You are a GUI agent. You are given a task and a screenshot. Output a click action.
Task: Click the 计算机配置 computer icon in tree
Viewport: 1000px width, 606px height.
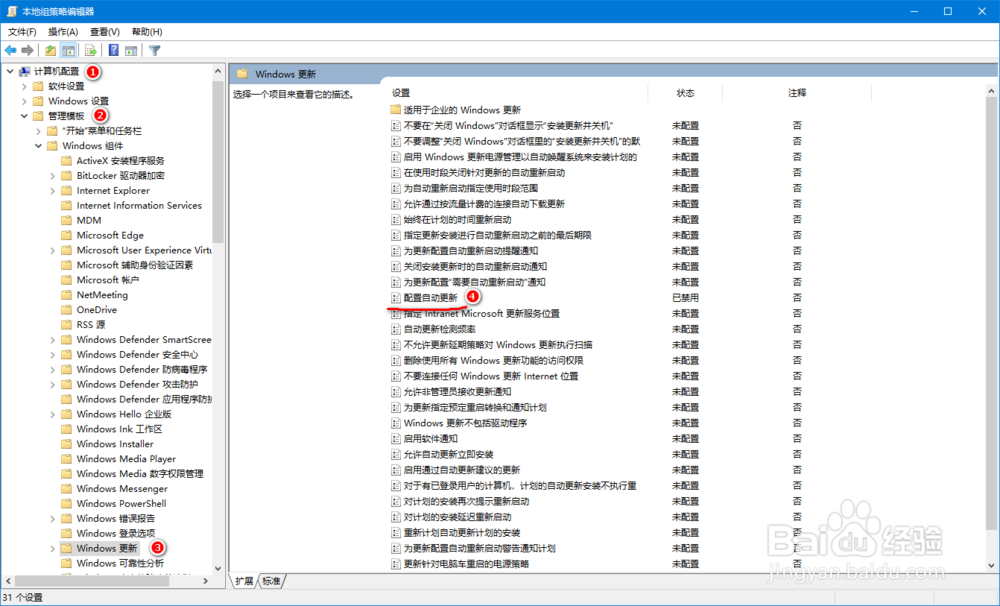point(25,71)
